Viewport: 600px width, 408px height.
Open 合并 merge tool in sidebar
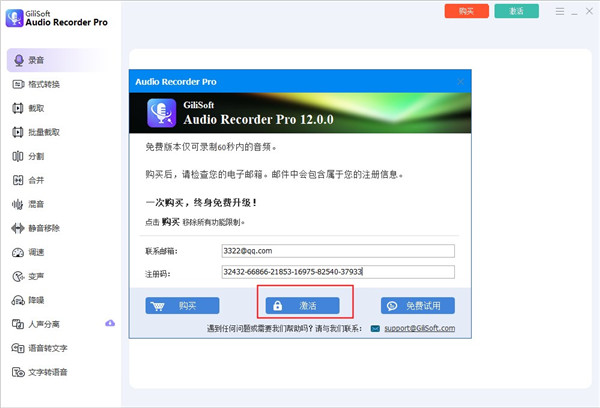pyautogui.click(x=28, y=180)
